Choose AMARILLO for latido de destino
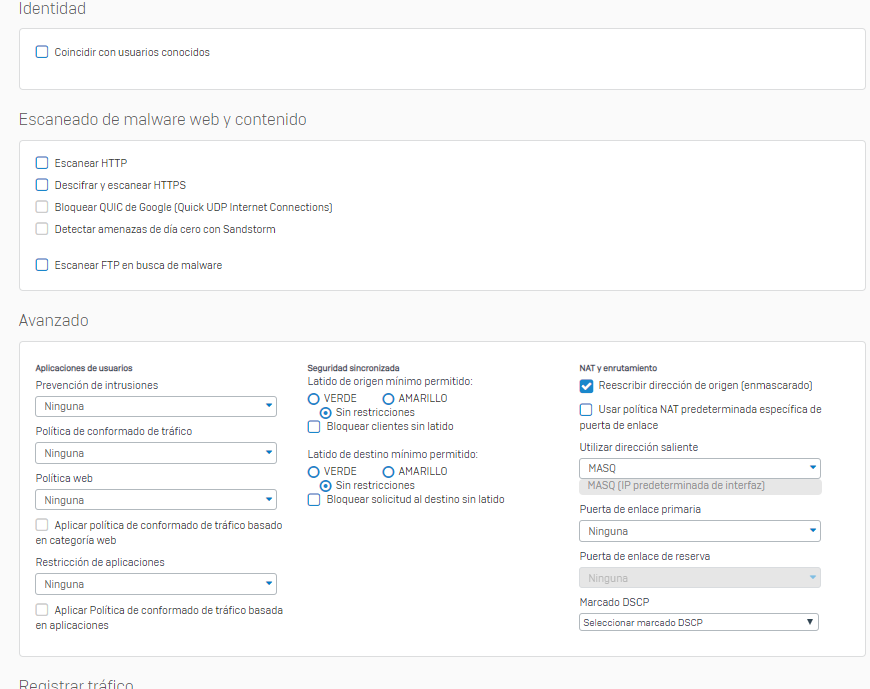The image size is (870, 689). pyautogui.click(x=388, y=471)
